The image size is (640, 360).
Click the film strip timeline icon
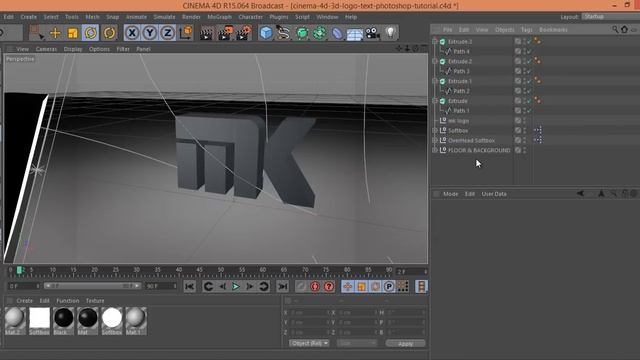[x=421, y=287]
